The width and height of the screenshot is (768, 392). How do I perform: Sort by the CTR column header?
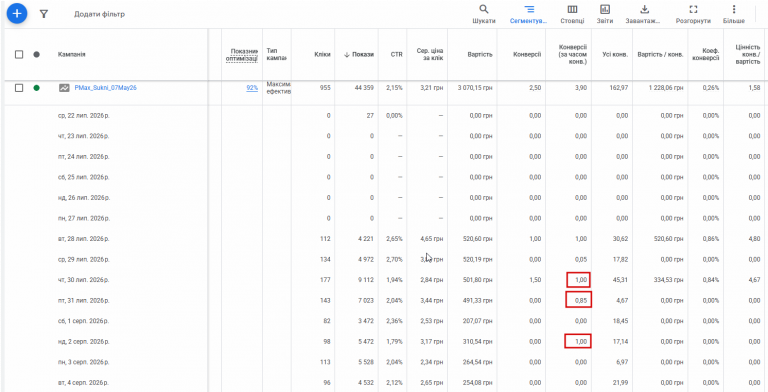click(397, 54)
